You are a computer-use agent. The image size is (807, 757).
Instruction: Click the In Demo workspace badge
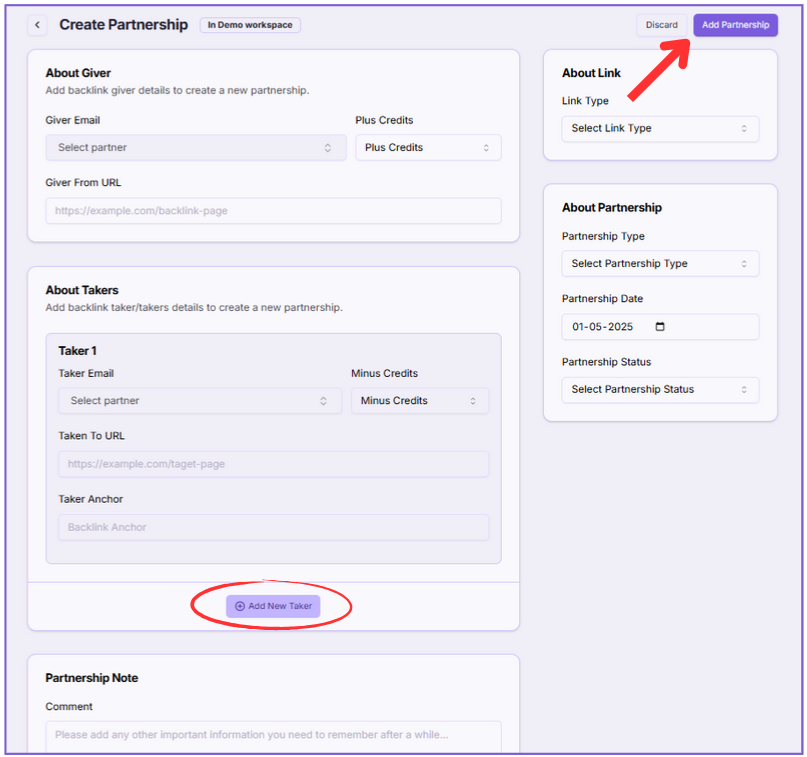point(250,25)
